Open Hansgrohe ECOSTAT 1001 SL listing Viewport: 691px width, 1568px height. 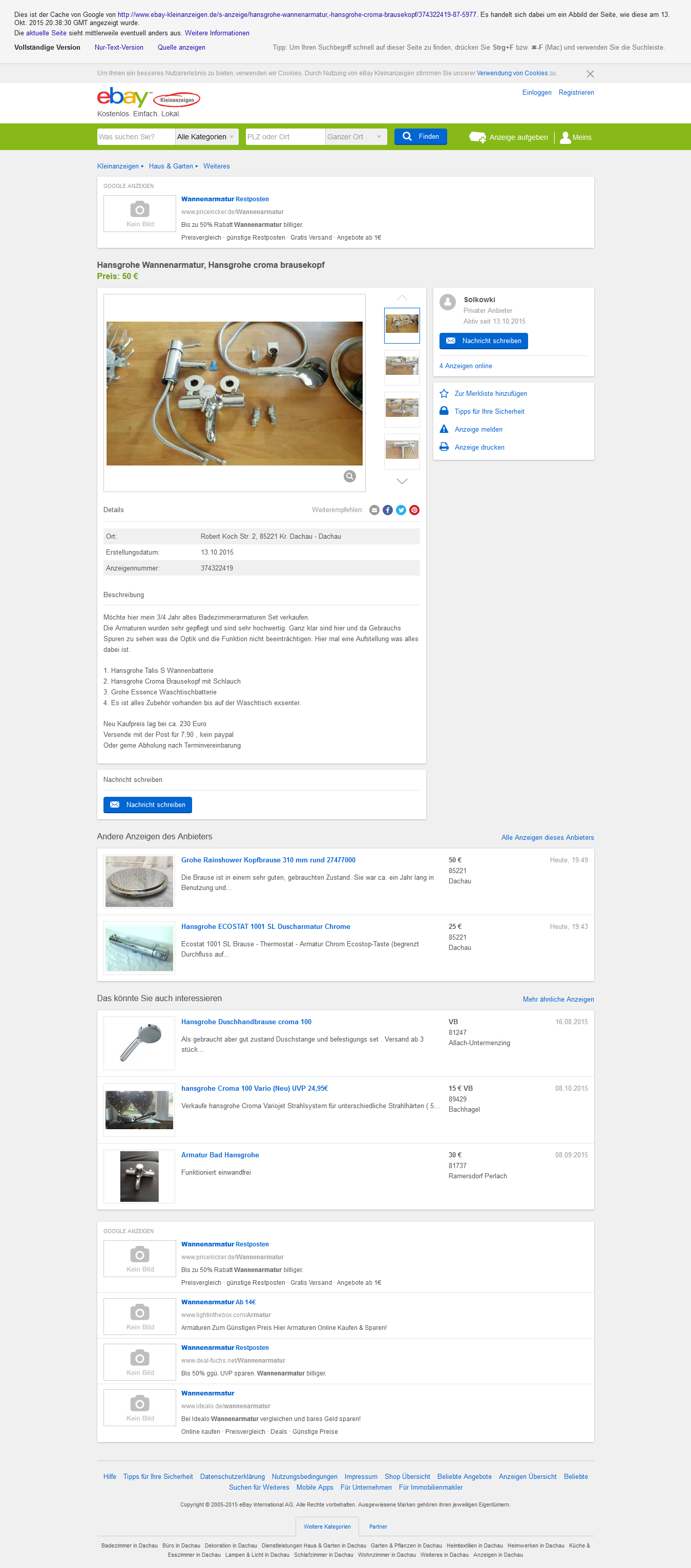[265, 926]
